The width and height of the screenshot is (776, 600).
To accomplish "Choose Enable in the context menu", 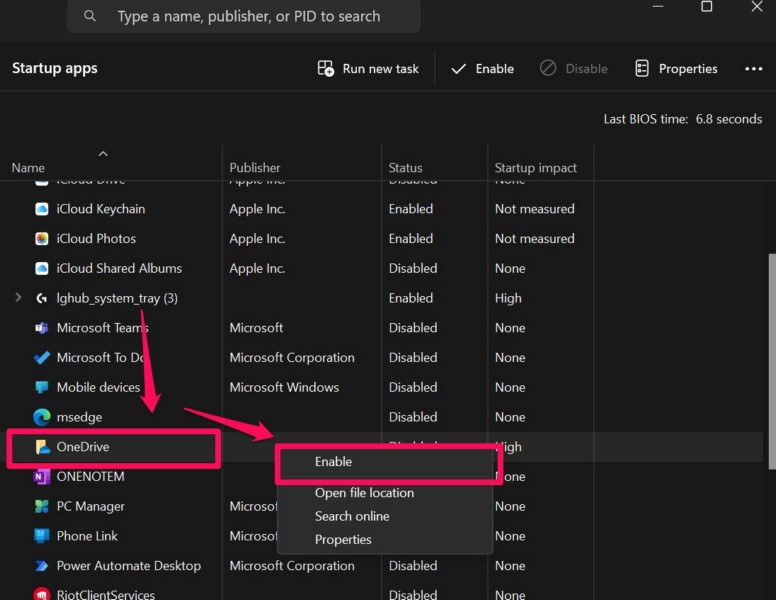I will click(334, 462).
